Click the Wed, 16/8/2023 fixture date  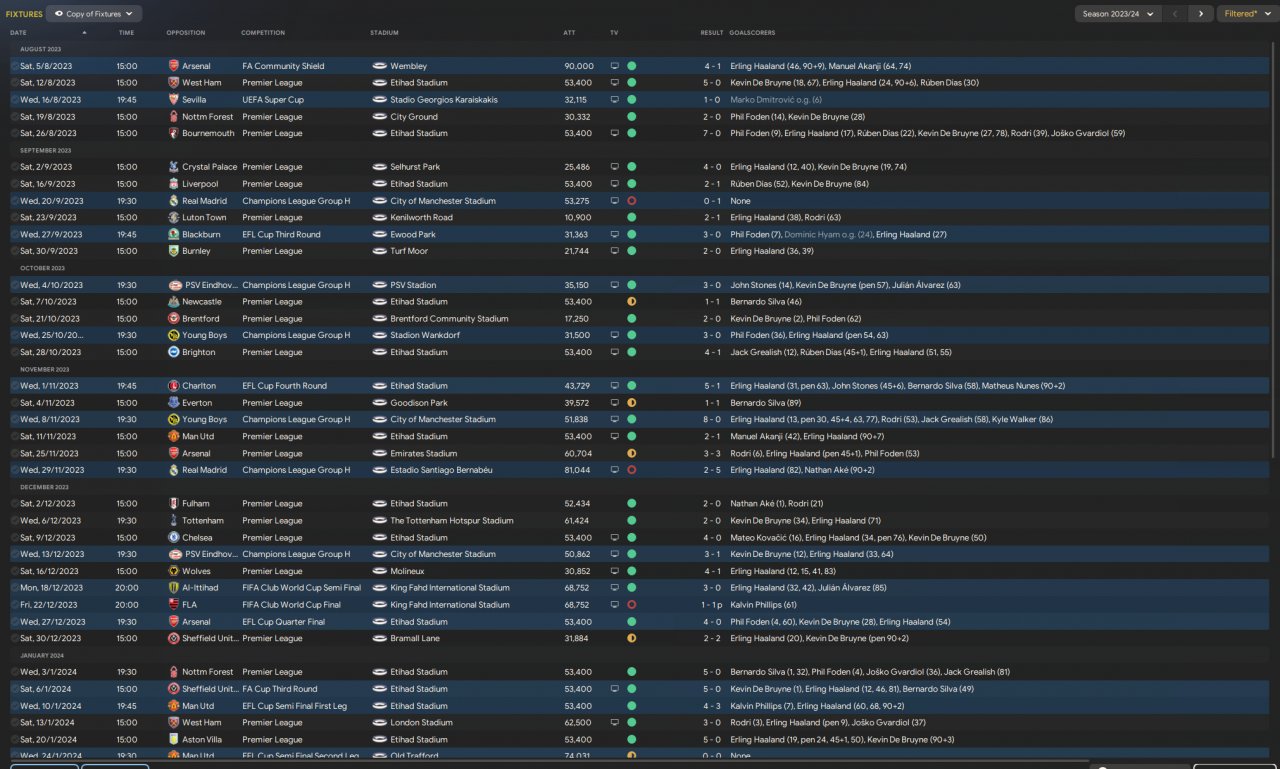pyautogui.click(x=52, y=100)
